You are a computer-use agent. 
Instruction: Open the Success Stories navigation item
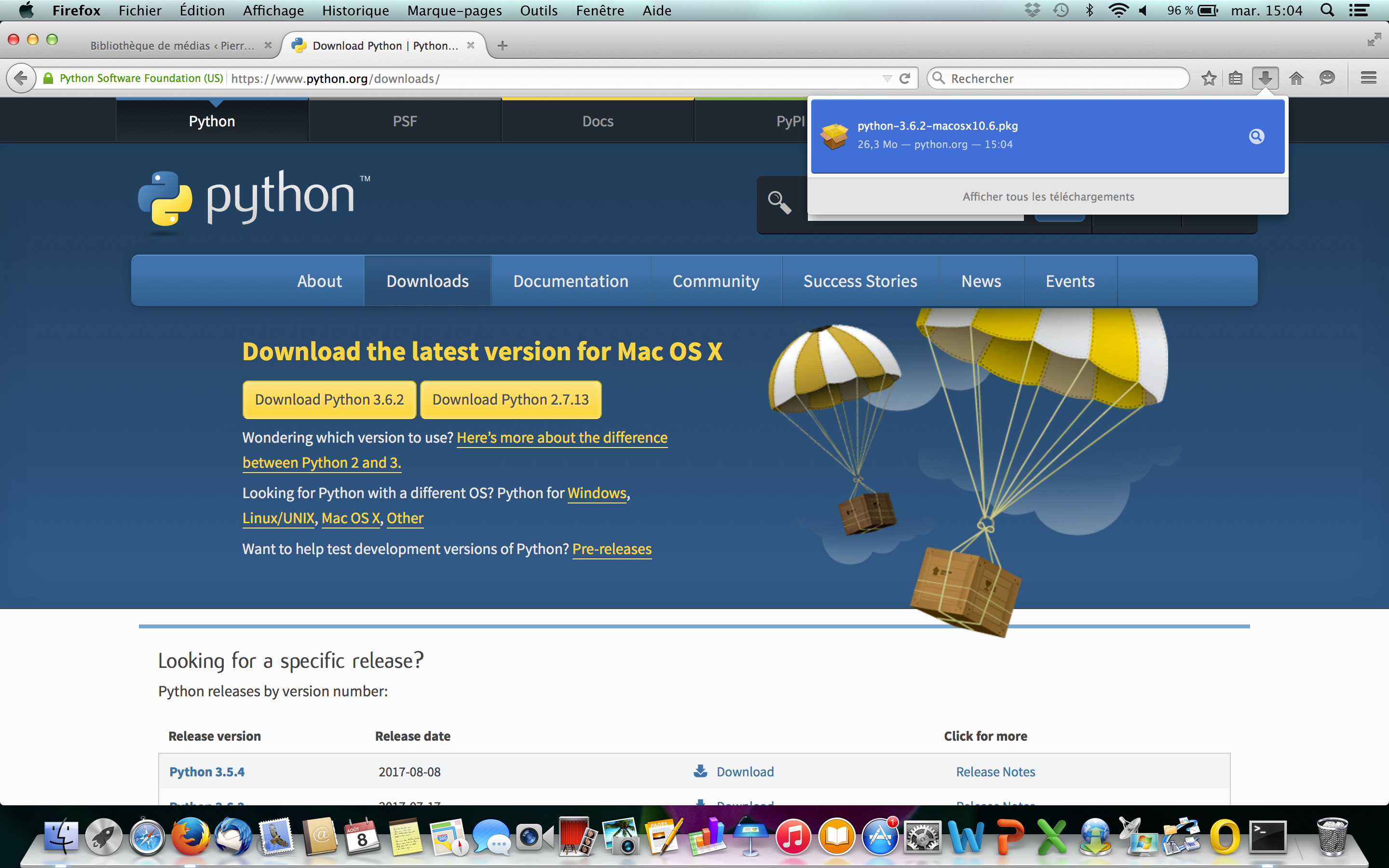[x=860, y=281]
